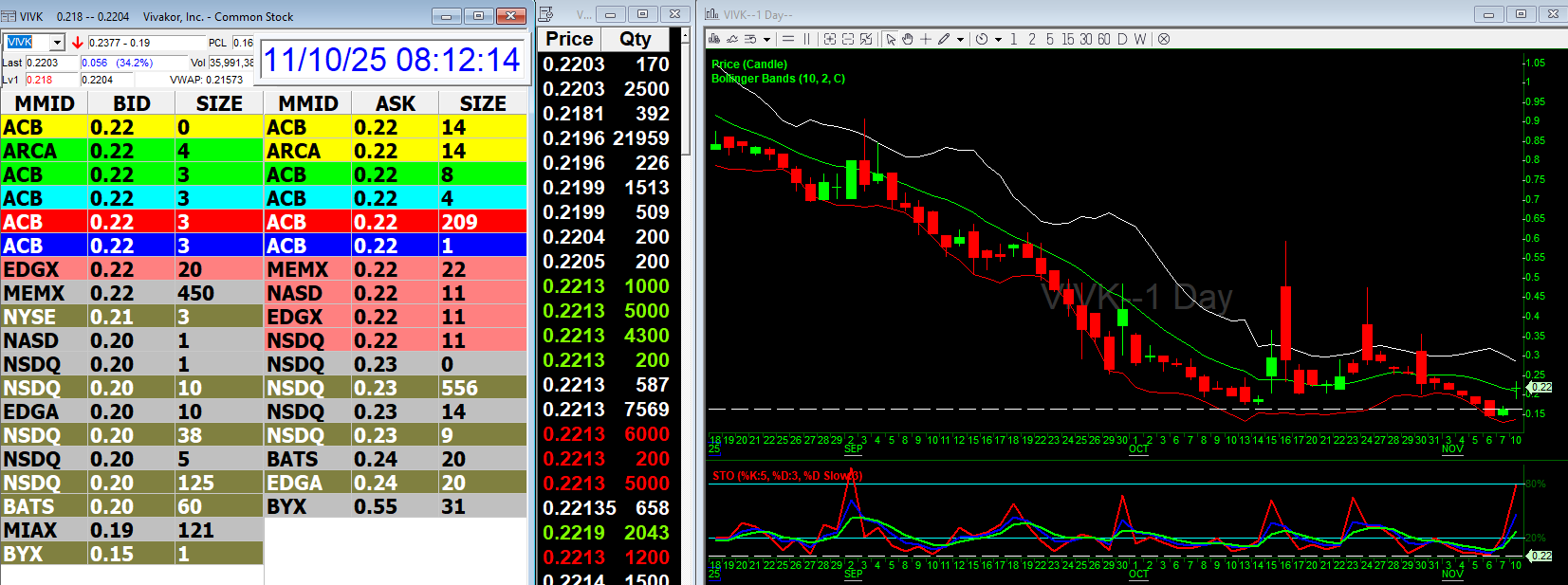Toggle the line study indicator icon
The image size is (1568, 585).
pos(731,39)
